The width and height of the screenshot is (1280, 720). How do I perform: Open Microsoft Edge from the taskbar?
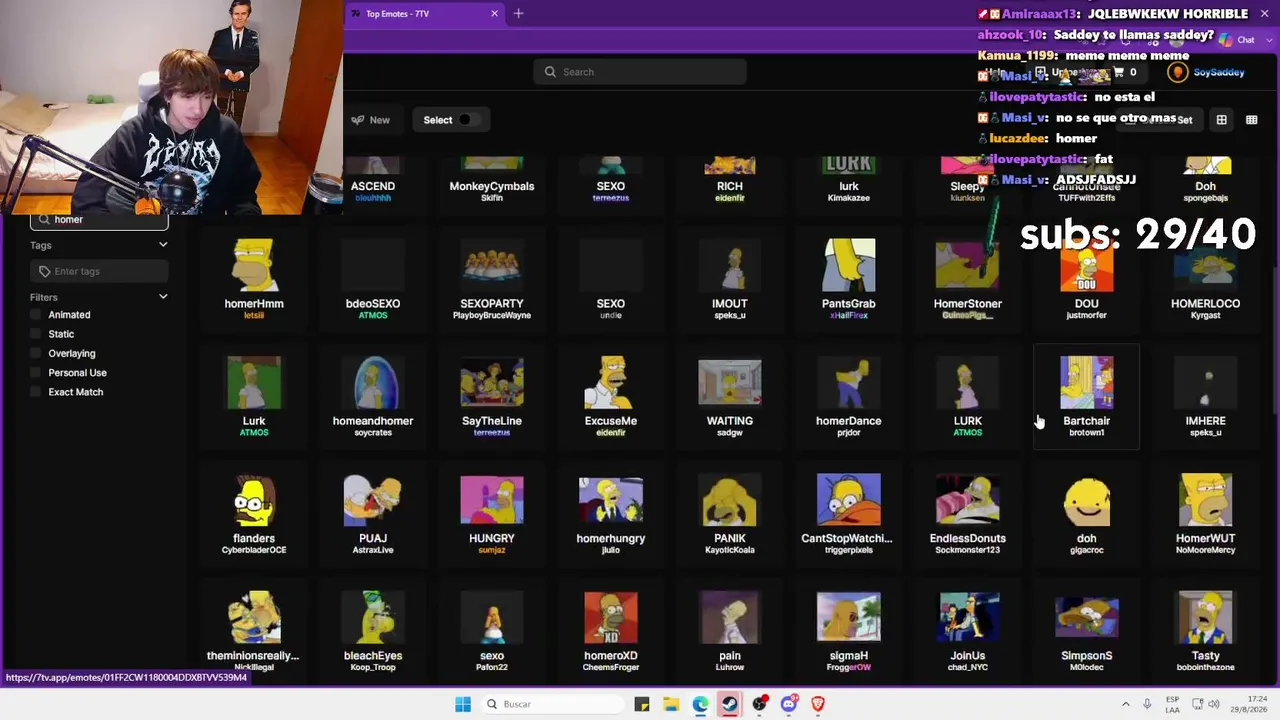700,704
